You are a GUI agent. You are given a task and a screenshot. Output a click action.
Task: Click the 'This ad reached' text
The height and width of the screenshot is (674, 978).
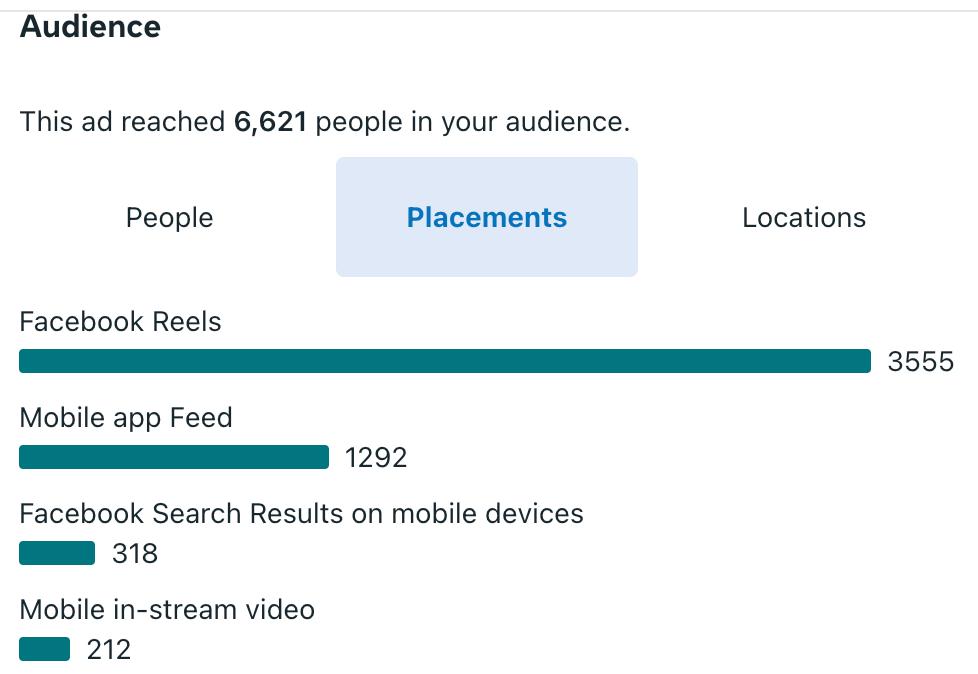click(x=122, y=122)
